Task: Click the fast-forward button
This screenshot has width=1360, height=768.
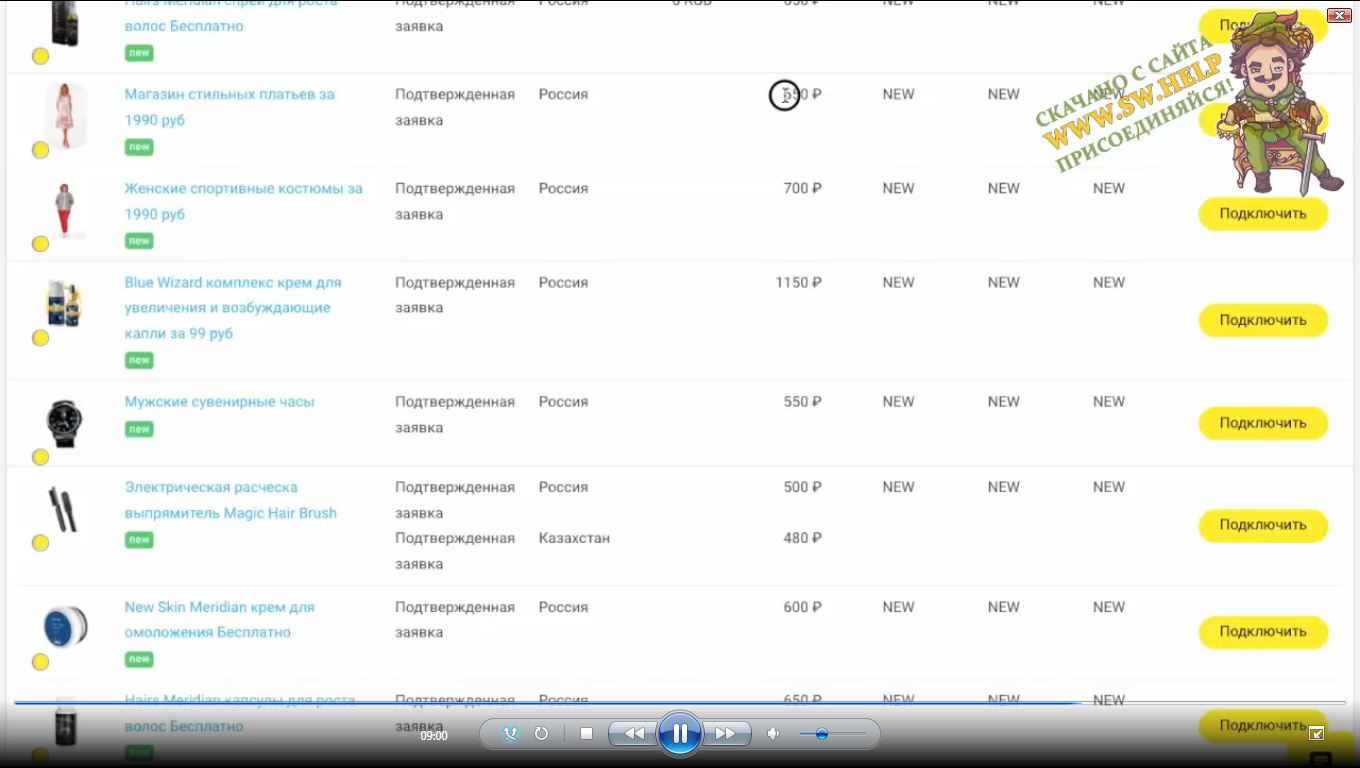Action: pos(726,734)
